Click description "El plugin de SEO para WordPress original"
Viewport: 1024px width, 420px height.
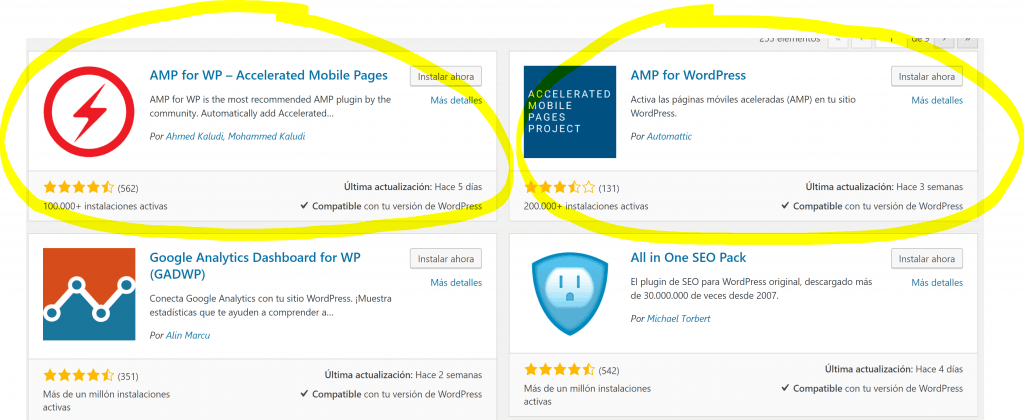(x=752, y=289)
